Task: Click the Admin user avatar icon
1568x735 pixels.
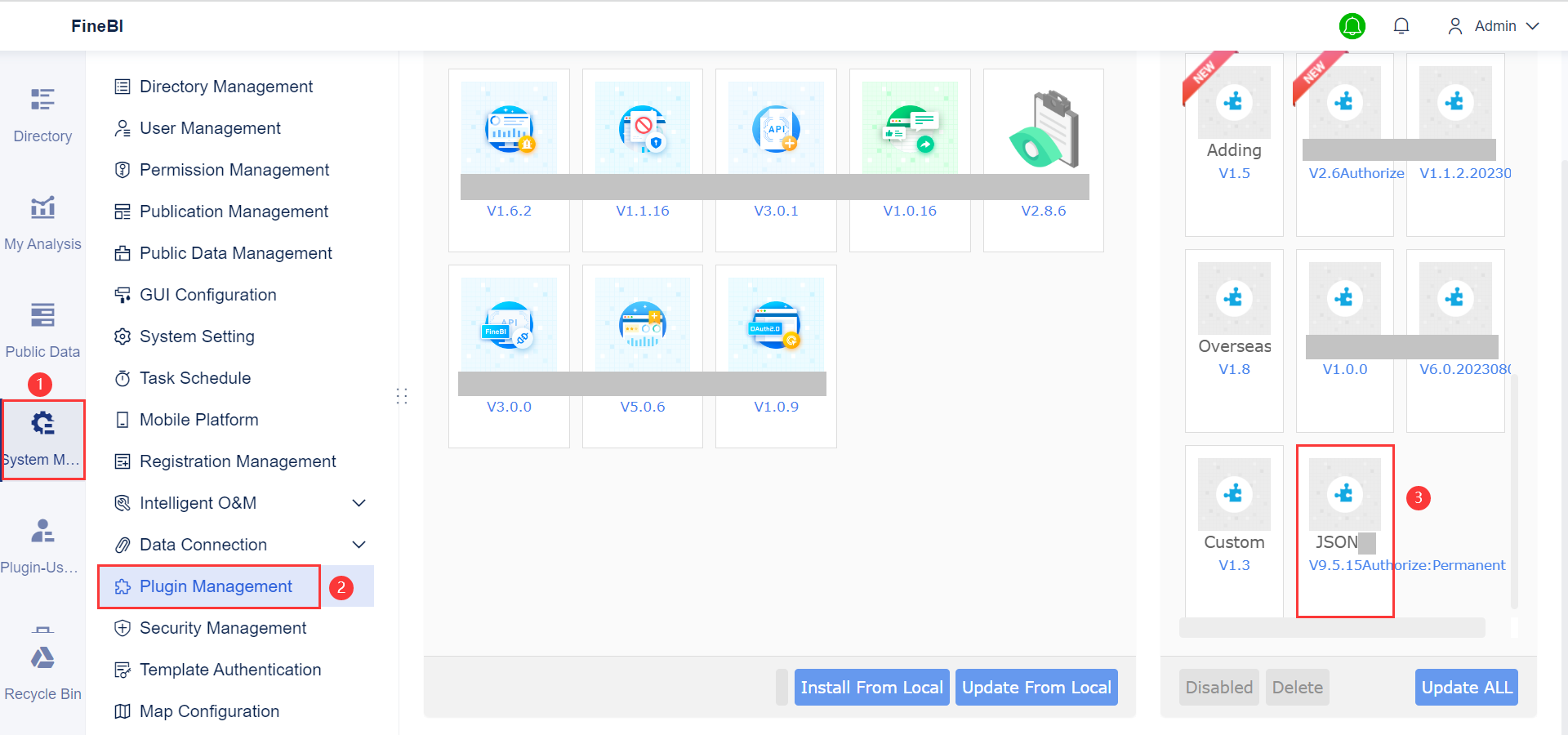Action: [1454, 25]
